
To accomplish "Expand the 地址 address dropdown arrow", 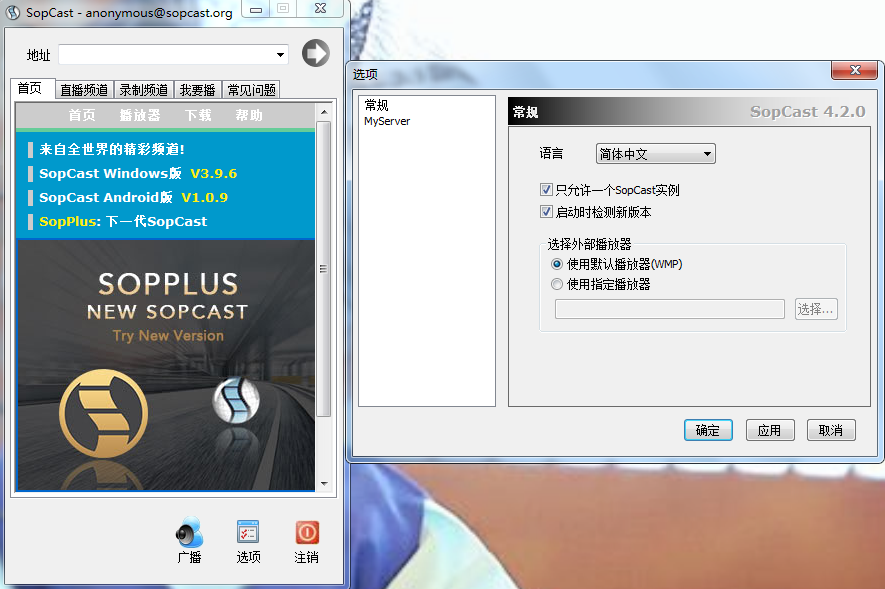I will pos(280,55).
